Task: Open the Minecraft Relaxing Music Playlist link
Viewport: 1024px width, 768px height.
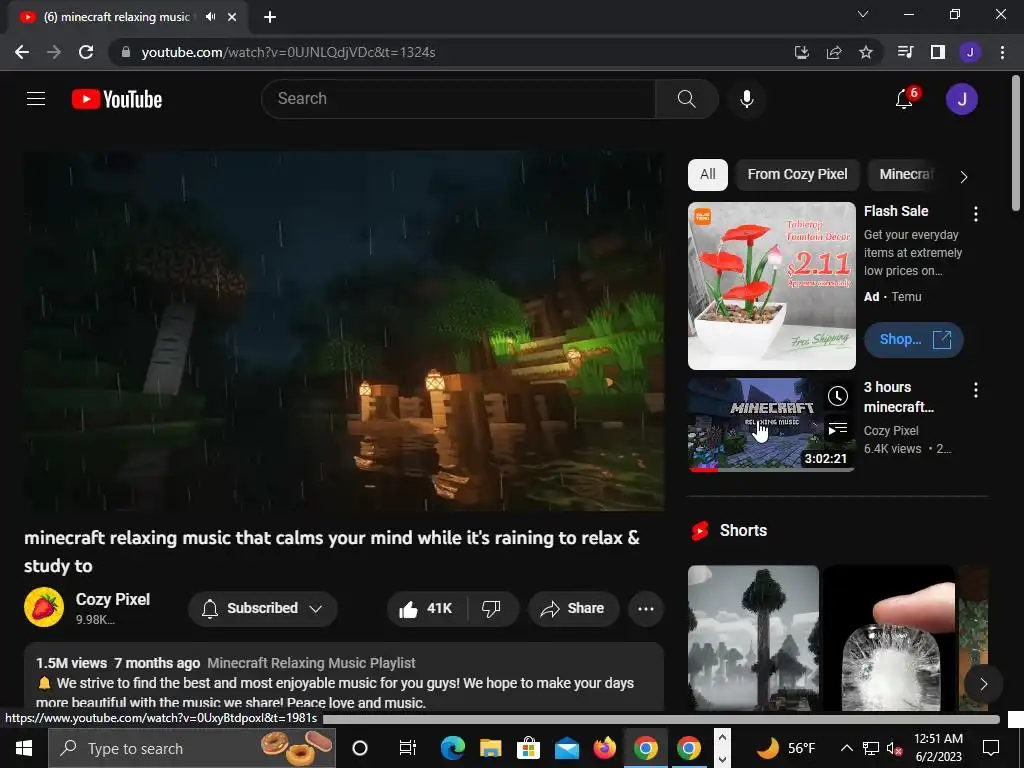Action: (312, 663)
